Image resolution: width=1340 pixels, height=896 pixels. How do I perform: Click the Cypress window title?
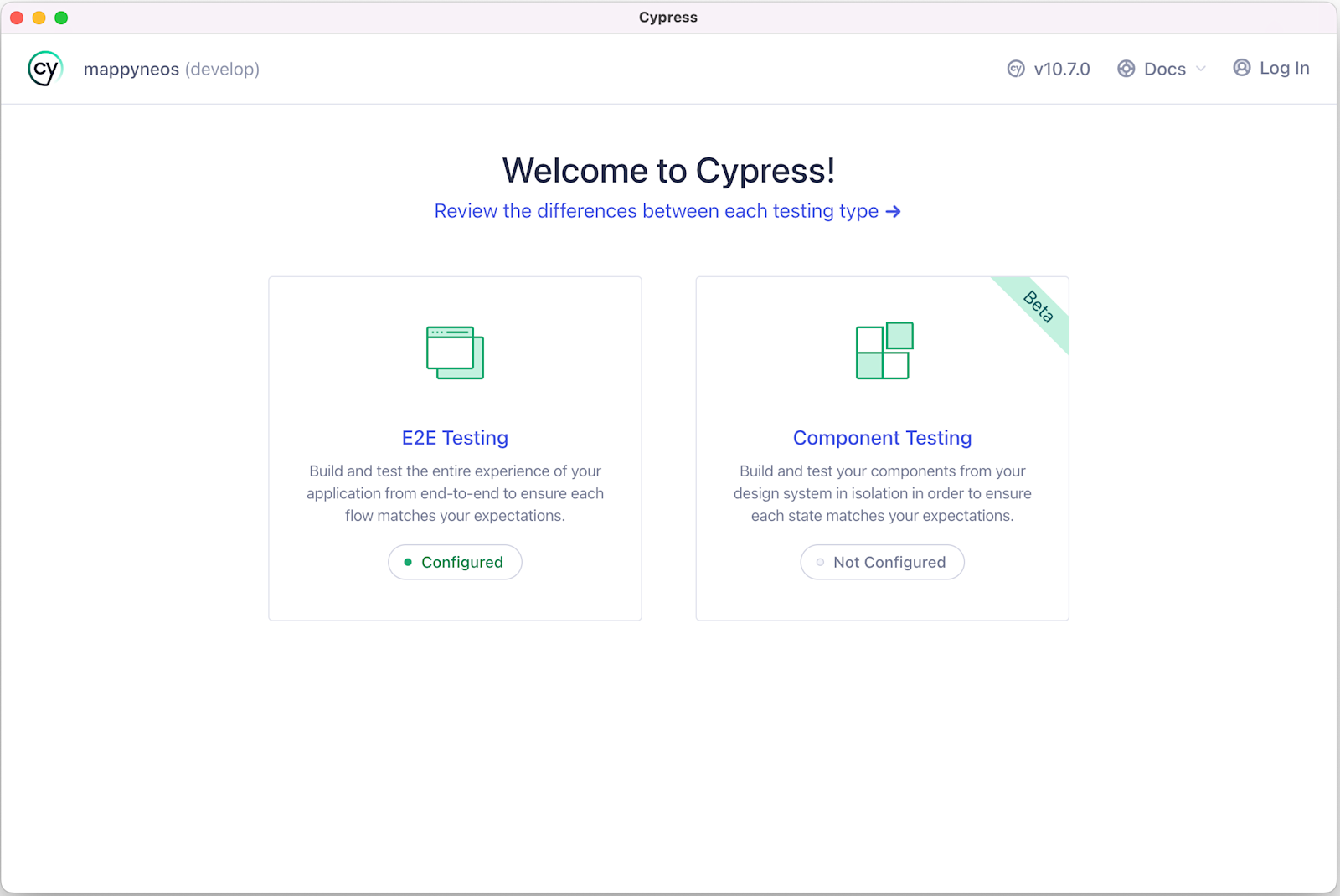(x=668, y=18)
